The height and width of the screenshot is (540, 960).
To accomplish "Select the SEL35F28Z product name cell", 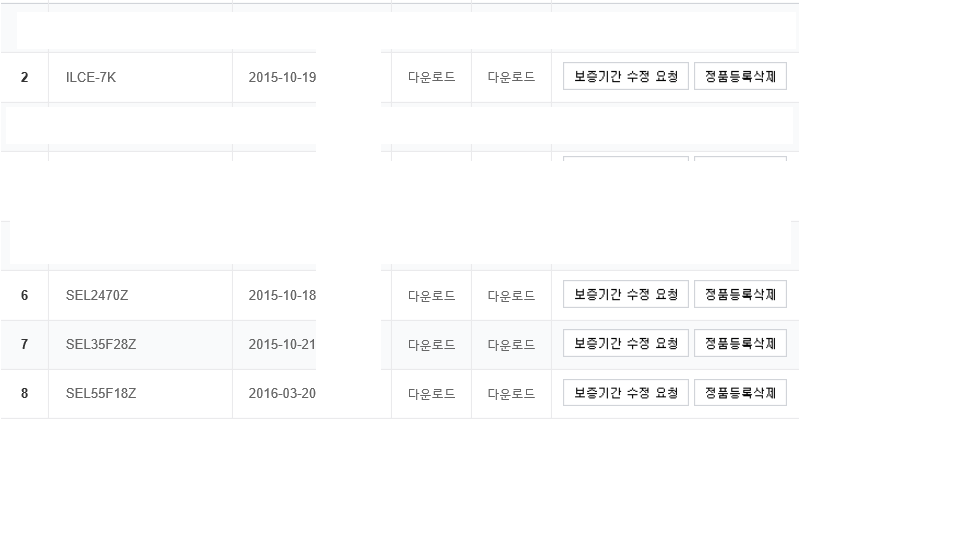I will [101, 345].
